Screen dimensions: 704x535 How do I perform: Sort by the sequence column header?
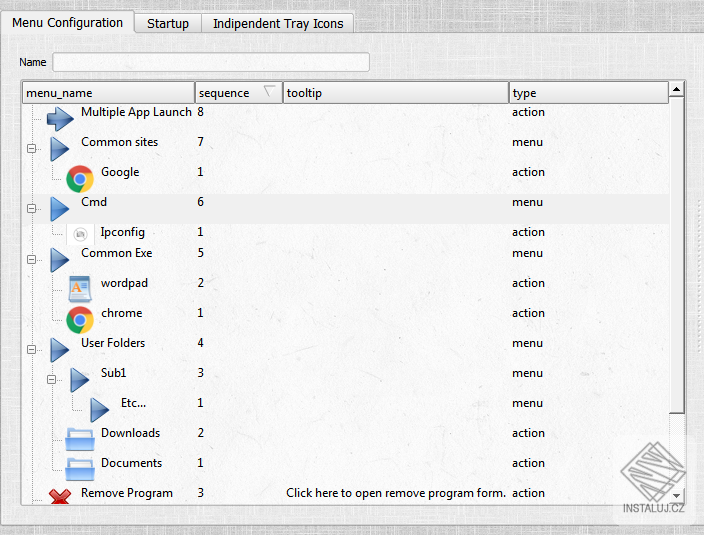[x=238, y=92]
